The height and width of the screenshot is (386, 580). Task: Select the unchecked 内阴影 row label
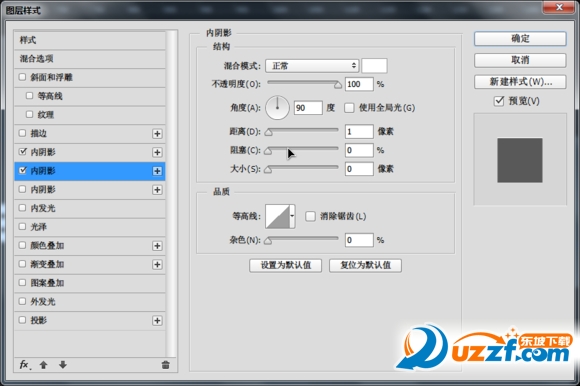coord(43,190)
